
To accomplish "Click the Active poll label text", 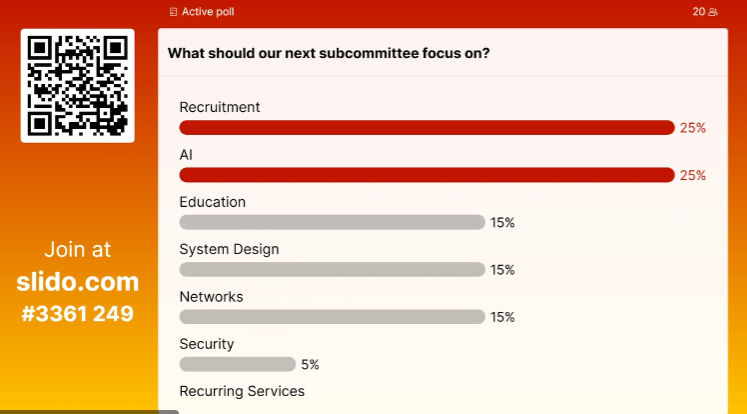I will [x=208, y=12].
